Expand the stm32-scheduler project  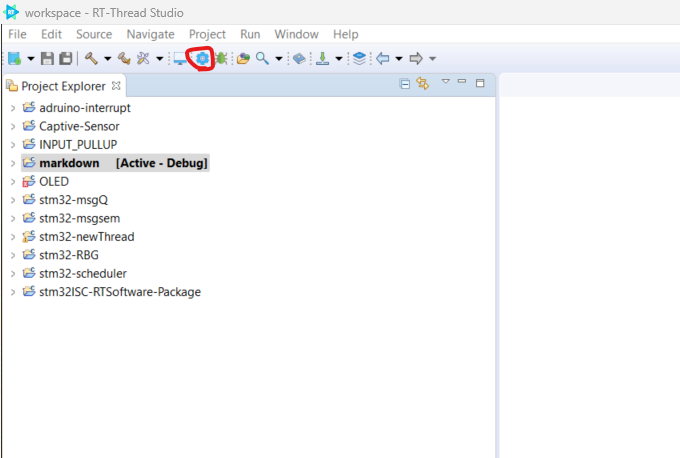[x=11, y=273]
